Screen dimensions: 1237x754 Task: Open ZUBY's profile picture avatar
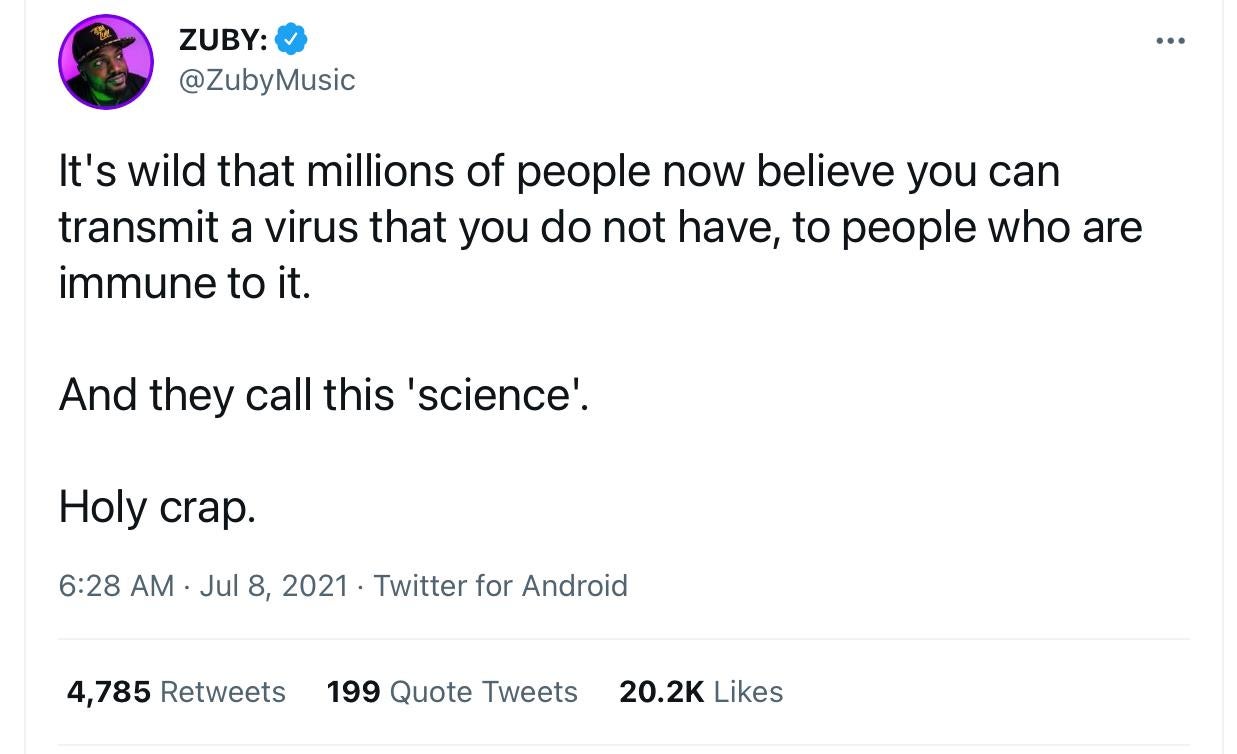click(x=106, y=62)
